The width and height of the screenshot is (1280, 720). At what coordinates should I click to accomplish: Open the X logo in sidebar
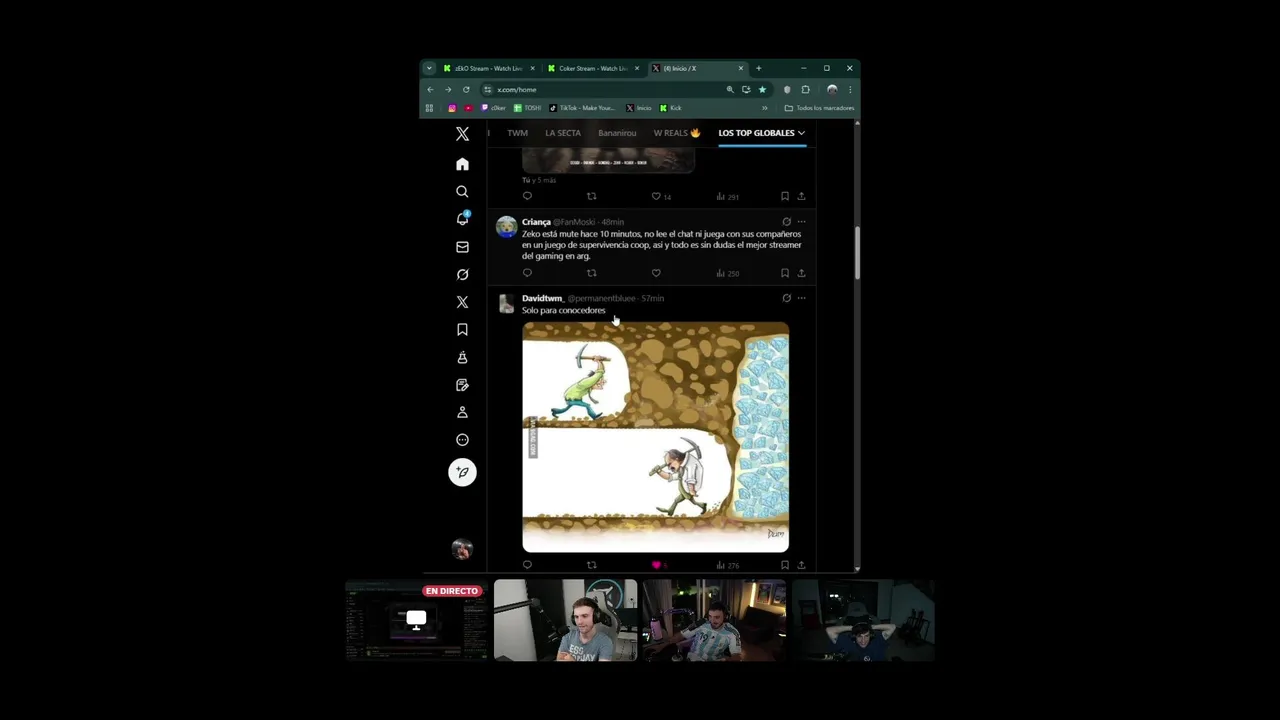coord(462,134)
